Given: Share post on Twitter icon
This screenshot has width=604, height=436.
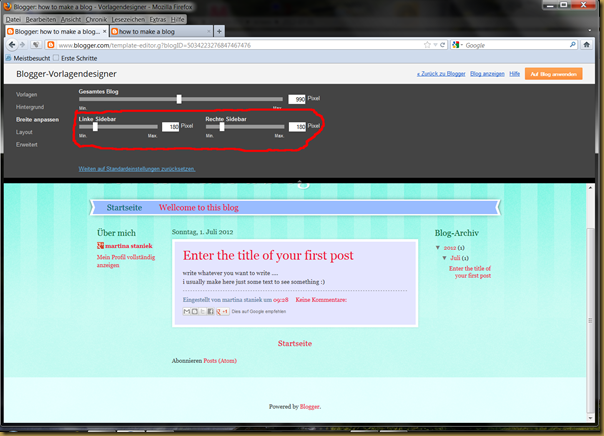Looking at the screenshot, I should pos(202,311).
